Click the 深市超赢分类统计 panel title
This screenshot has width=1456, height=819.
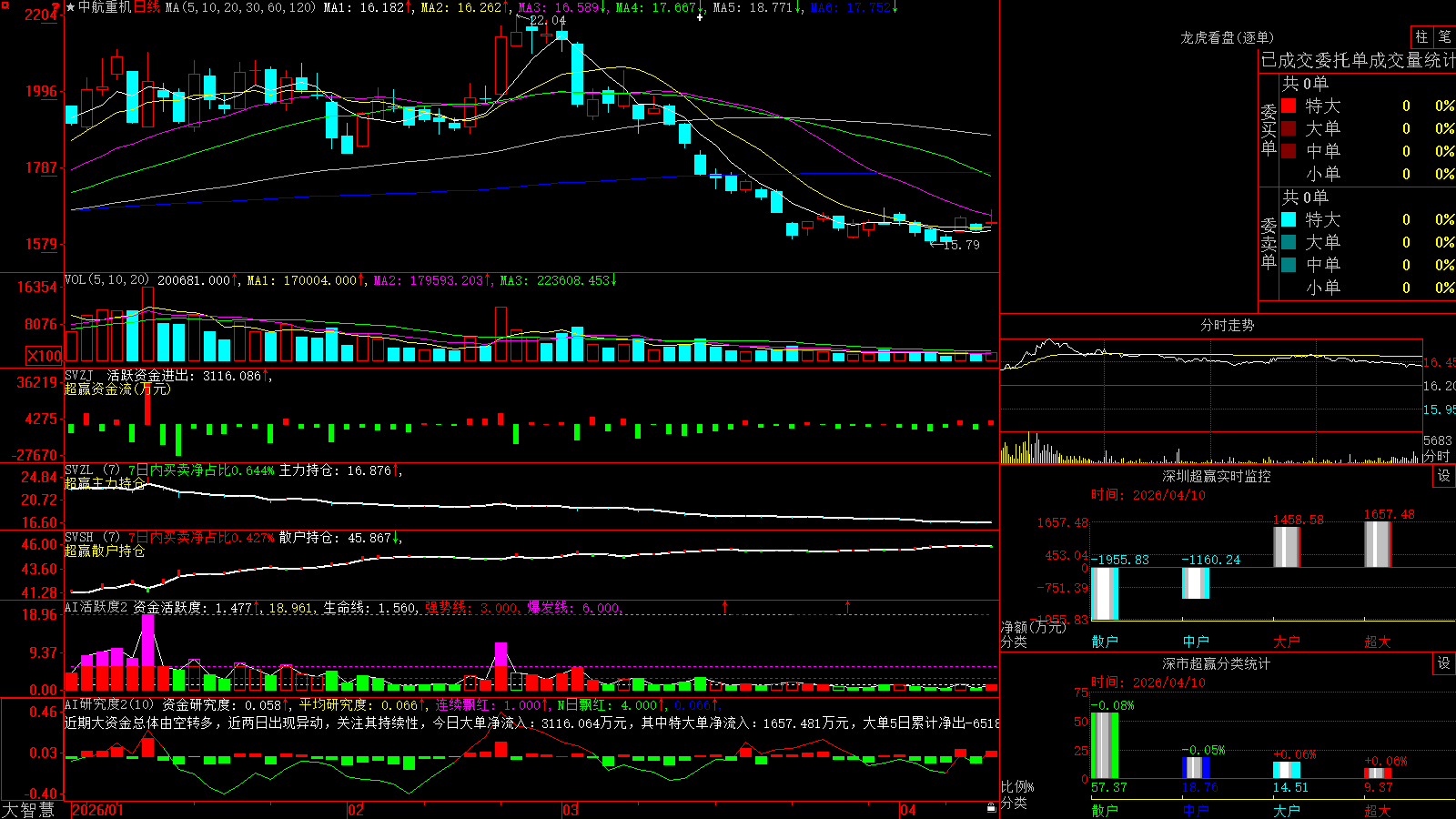point(1217,663)
